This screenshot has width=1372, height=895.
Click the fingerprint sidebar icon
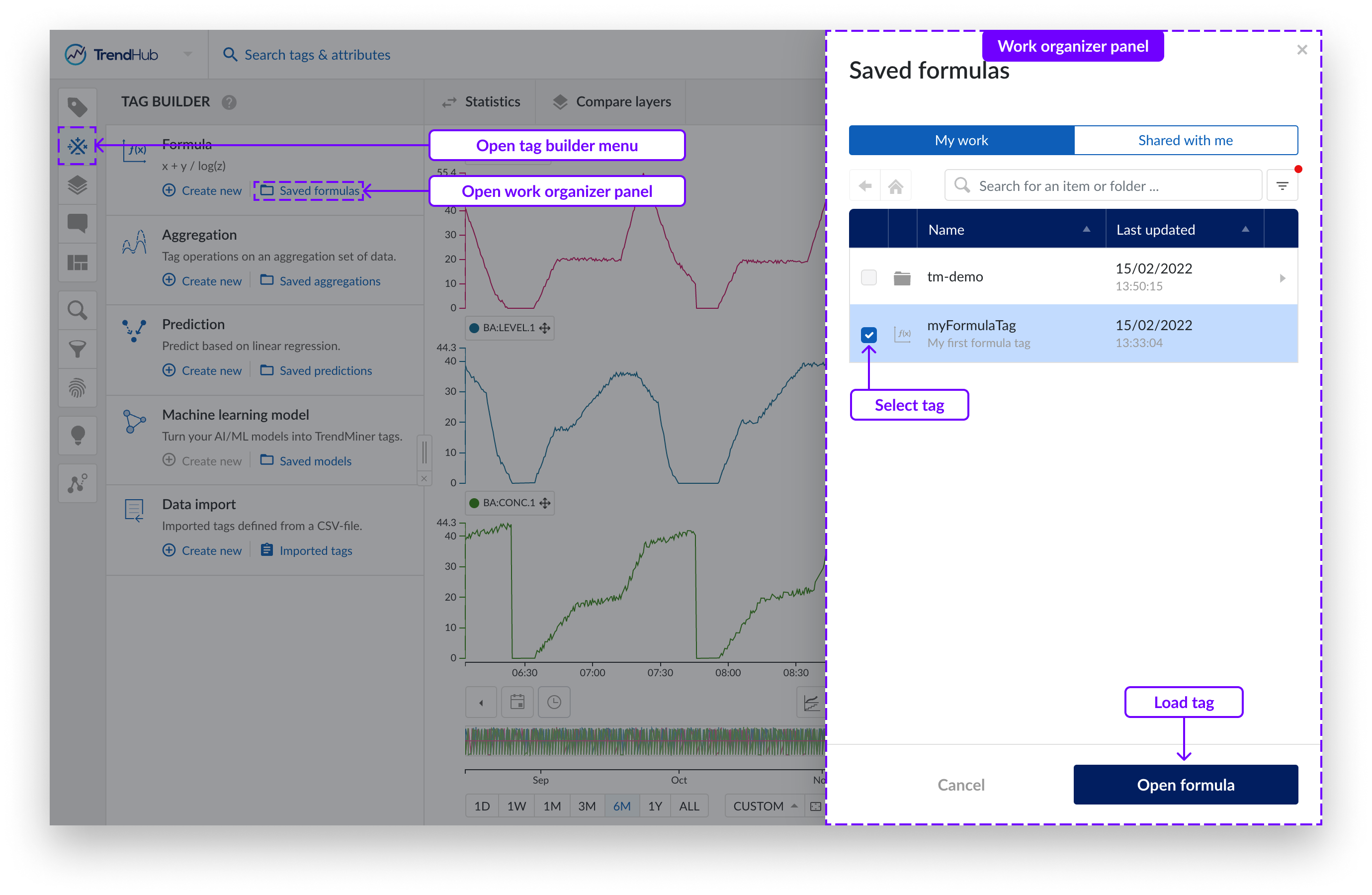pyautogui.click(x=77, y=388)
